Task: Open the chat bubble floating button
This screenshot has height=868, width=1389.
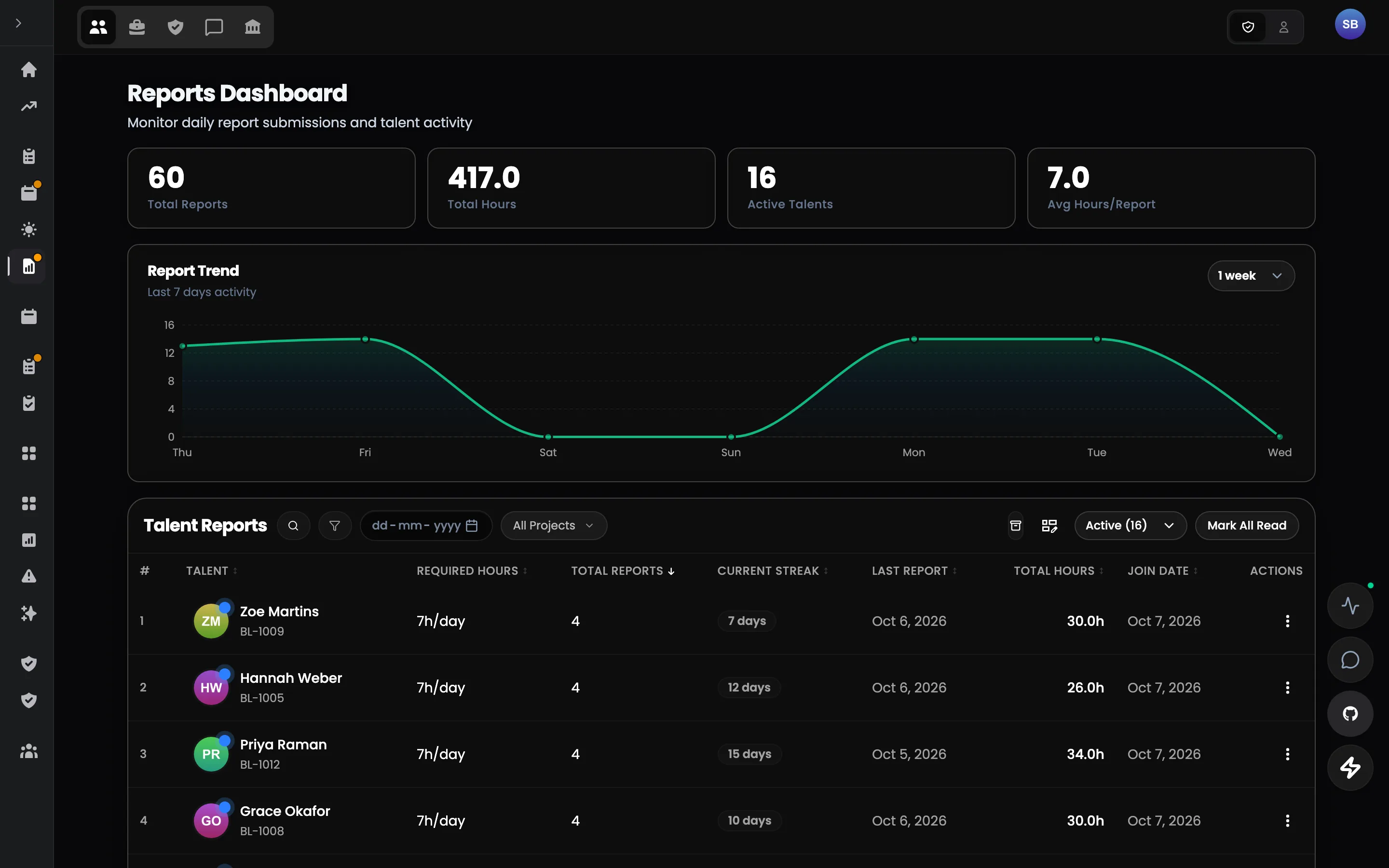Action: pos(1350,660)
